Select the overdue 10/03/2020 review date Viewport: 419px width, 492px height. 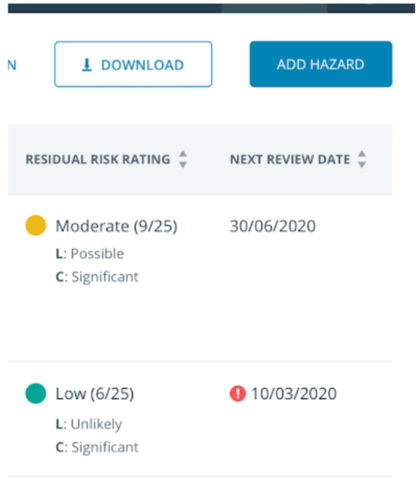pyautogui.click(x=294, y=394)
